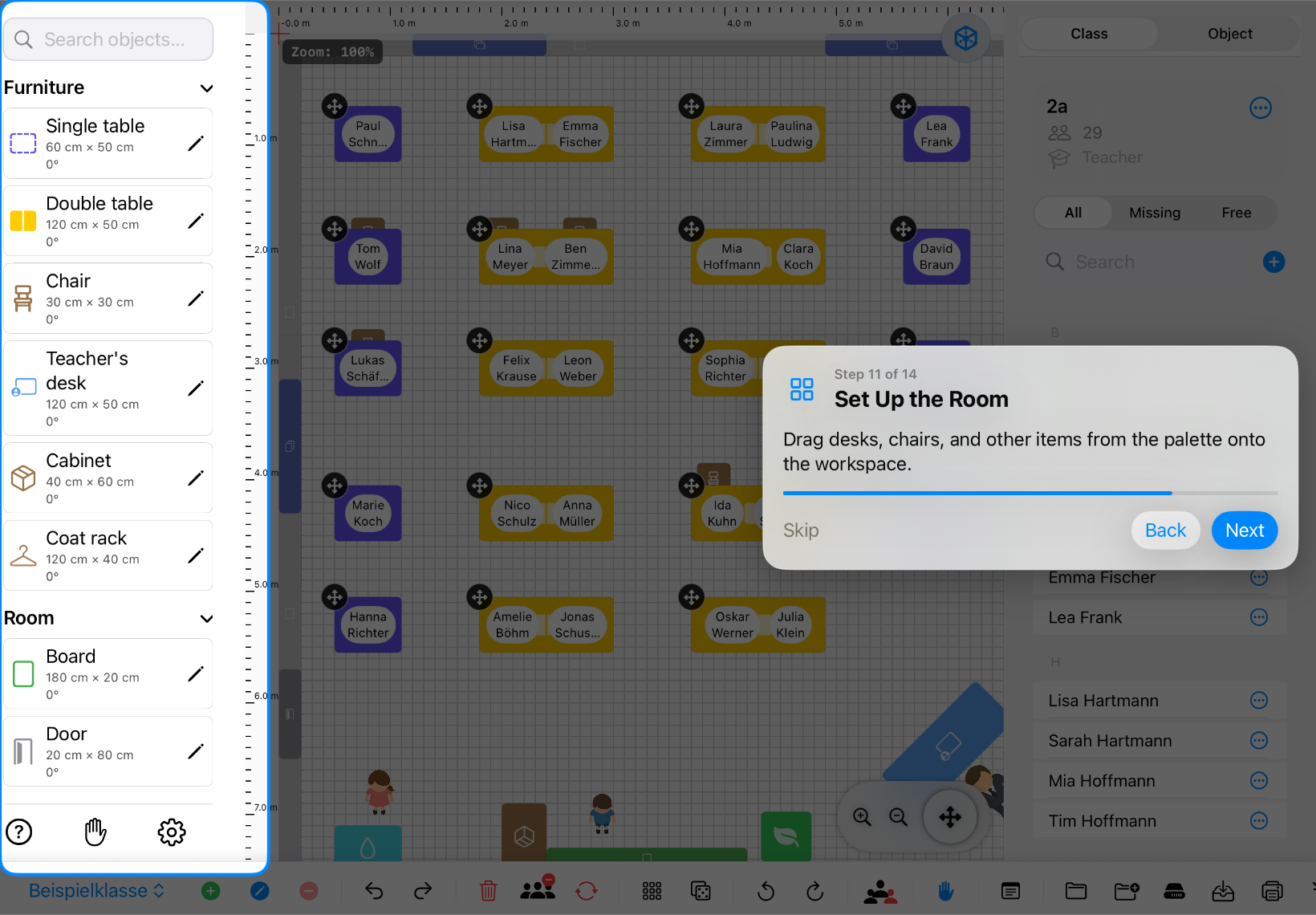This screenshot has width=1316, height=915.
Task: Click the undo arrow in bottom toolbar
Action: click(x=374, y=891)
